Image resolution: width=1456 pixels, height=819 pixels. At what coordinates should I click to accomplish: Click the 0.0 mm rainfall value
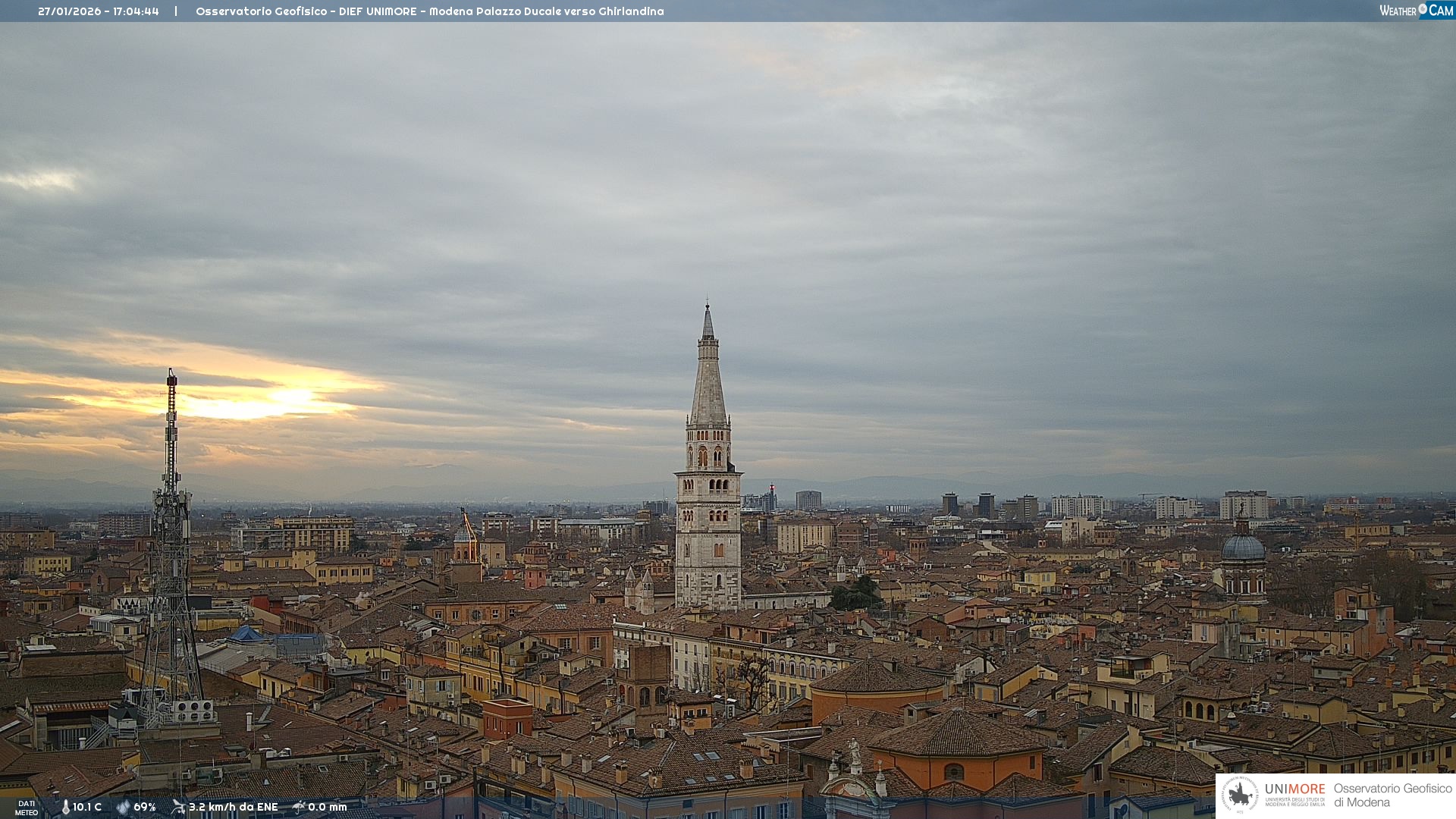[328, 807]
